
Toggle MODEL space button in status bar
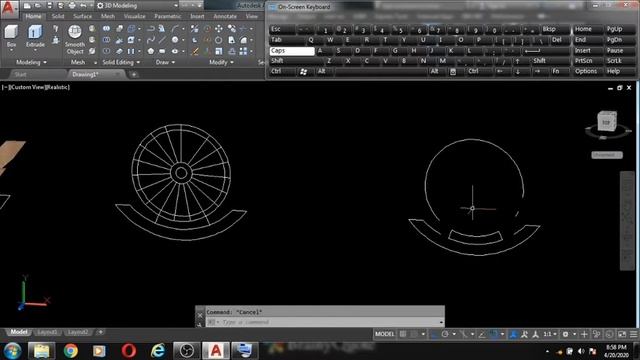(x=384, y=334)
